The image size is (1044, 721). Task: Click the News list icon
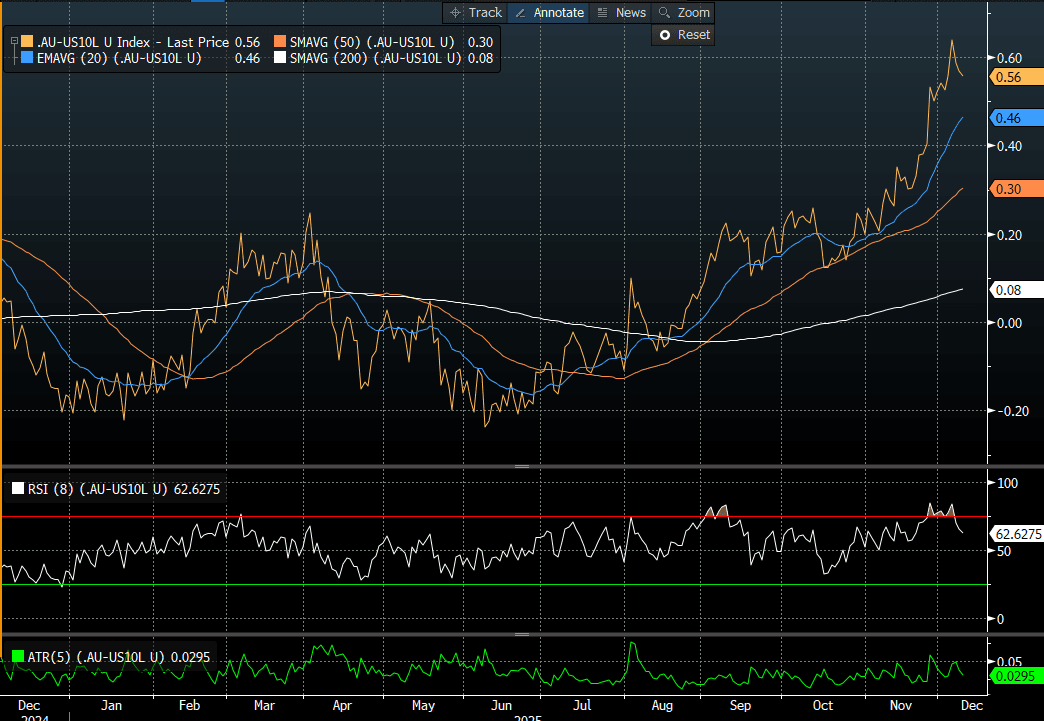[602, 13]
